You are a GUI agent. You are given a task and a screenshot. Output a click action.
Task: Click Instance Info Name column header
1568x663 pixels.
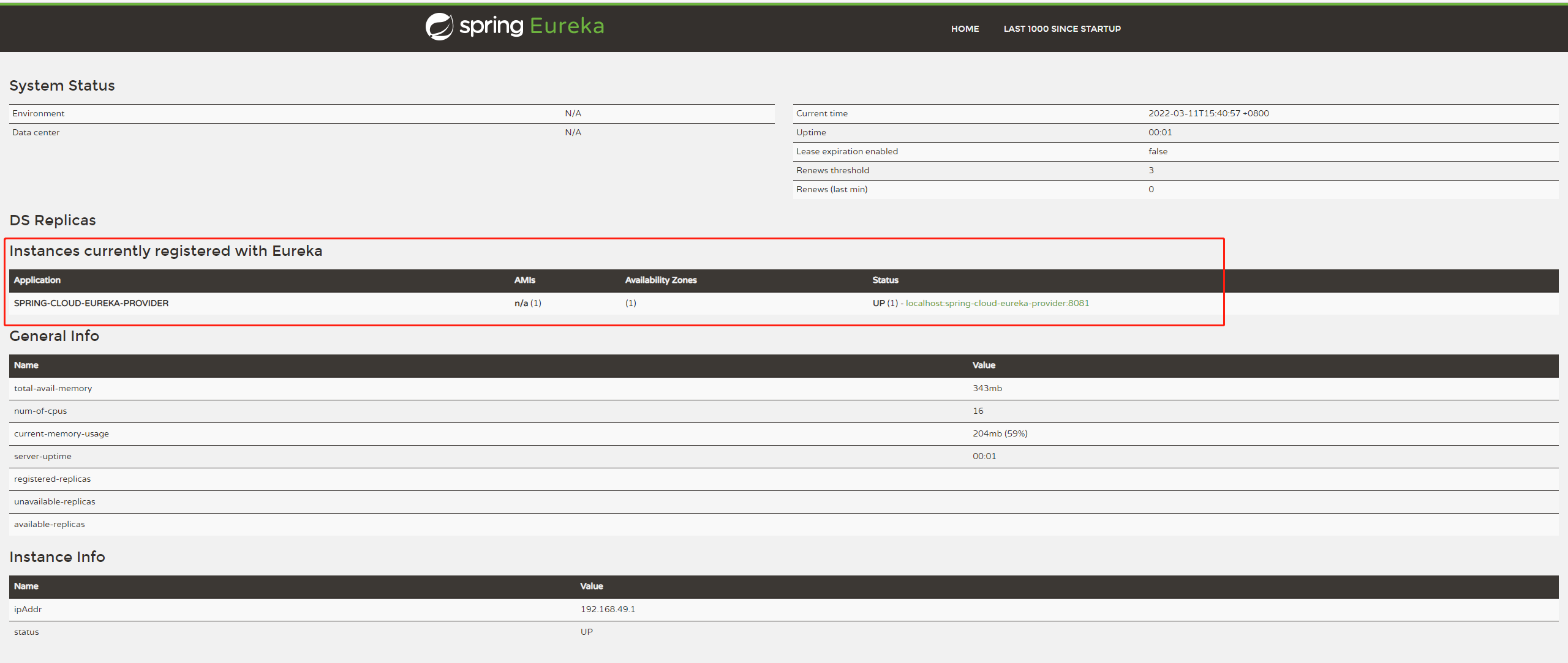point(26,586)
